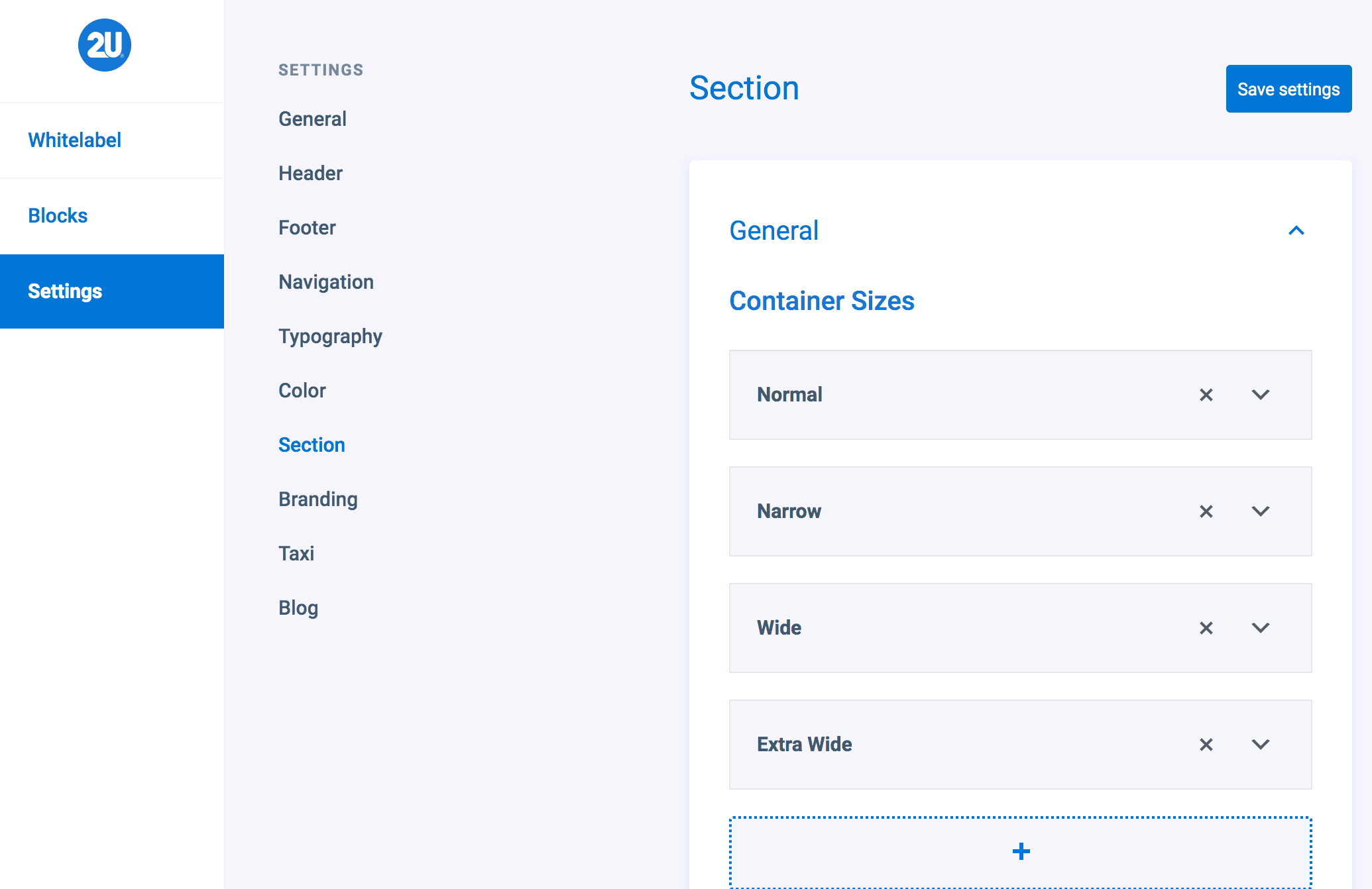Remove the Normal container size
This screenshot has width=1372, height=889.
[x=1206, y=395]
